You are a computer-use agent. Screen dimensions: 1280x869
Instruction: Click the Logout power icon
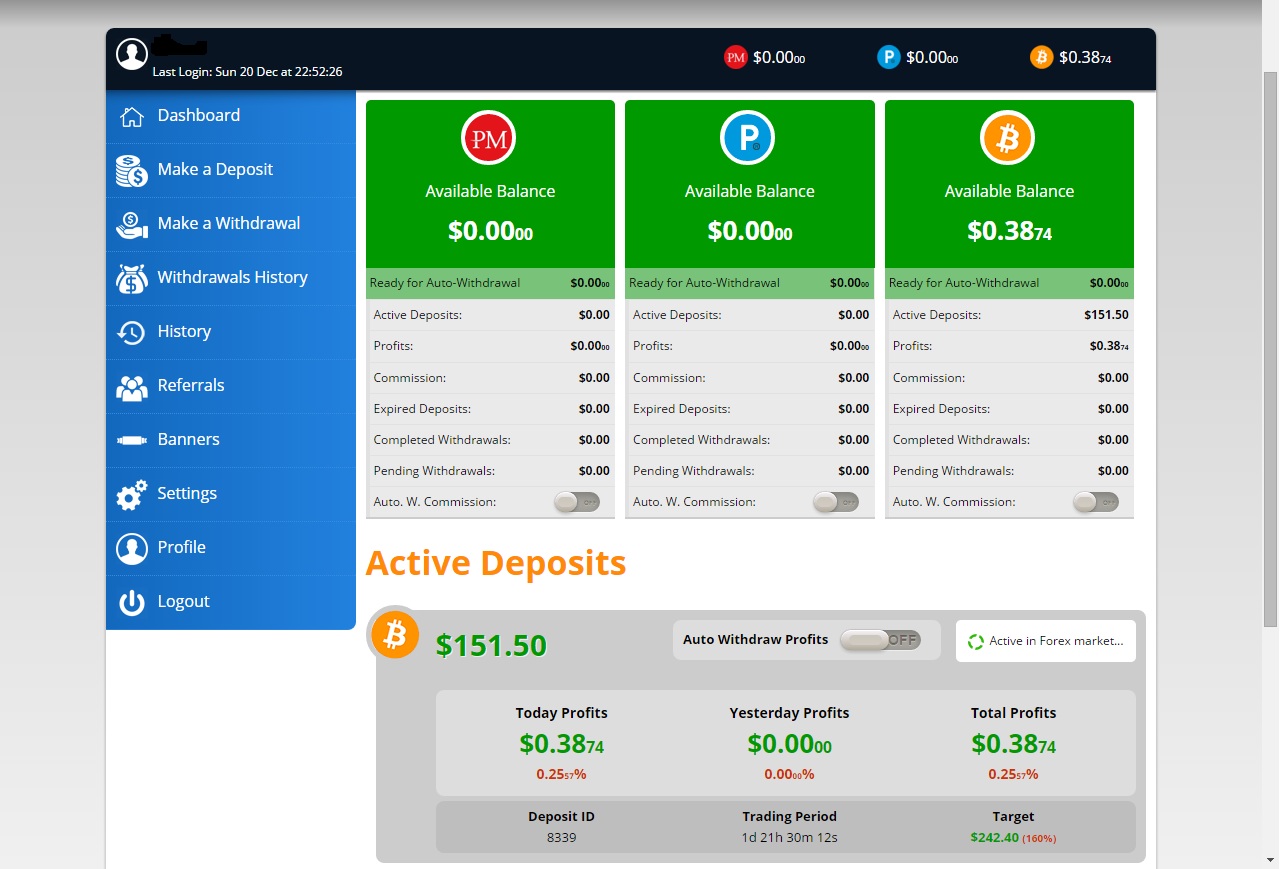(x=131, y=602)
